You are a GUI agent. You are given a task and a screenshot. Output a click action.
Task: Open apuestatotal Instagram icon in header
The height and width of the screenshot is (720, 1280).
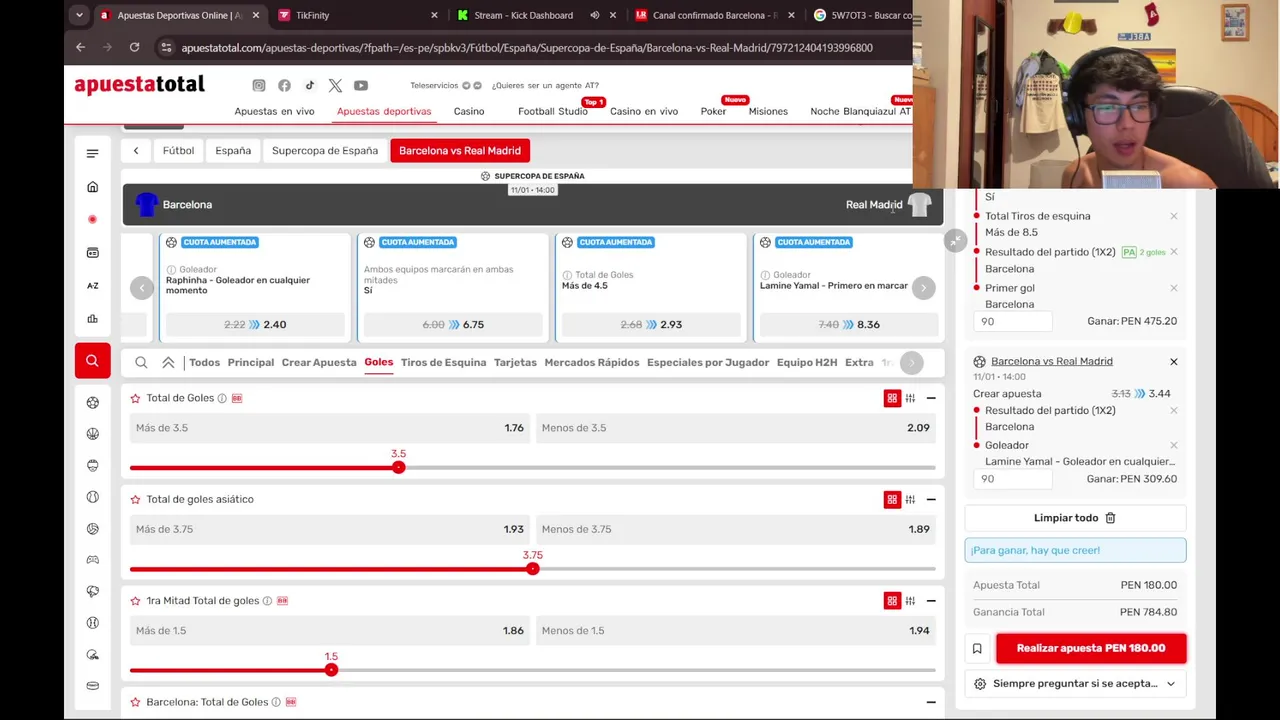pos(259,86)
